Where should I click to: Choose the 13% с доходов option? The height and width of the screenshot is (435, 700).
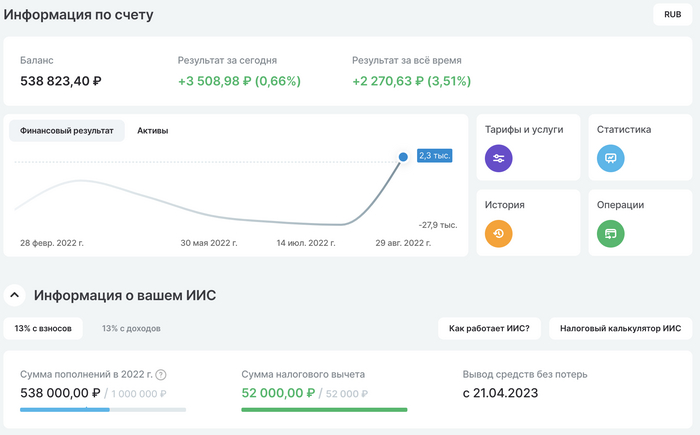click(131, 328)
